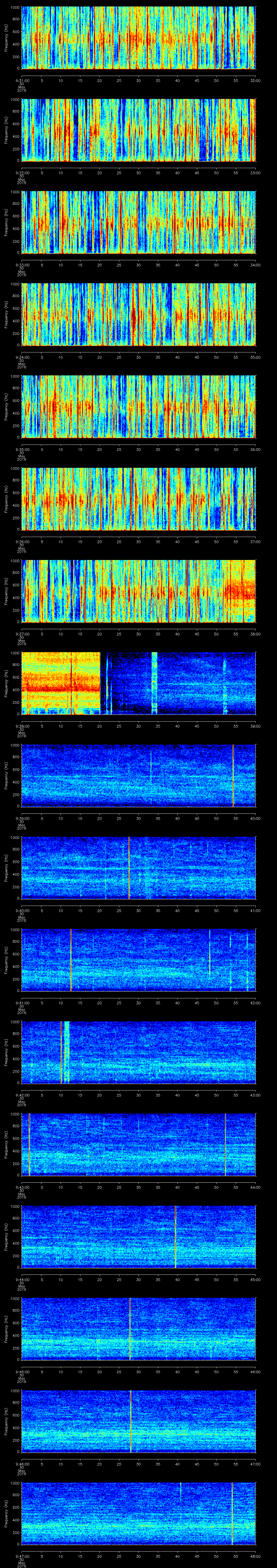
Task: Click the 42:00 end time label
Action: pos(255,1003)
